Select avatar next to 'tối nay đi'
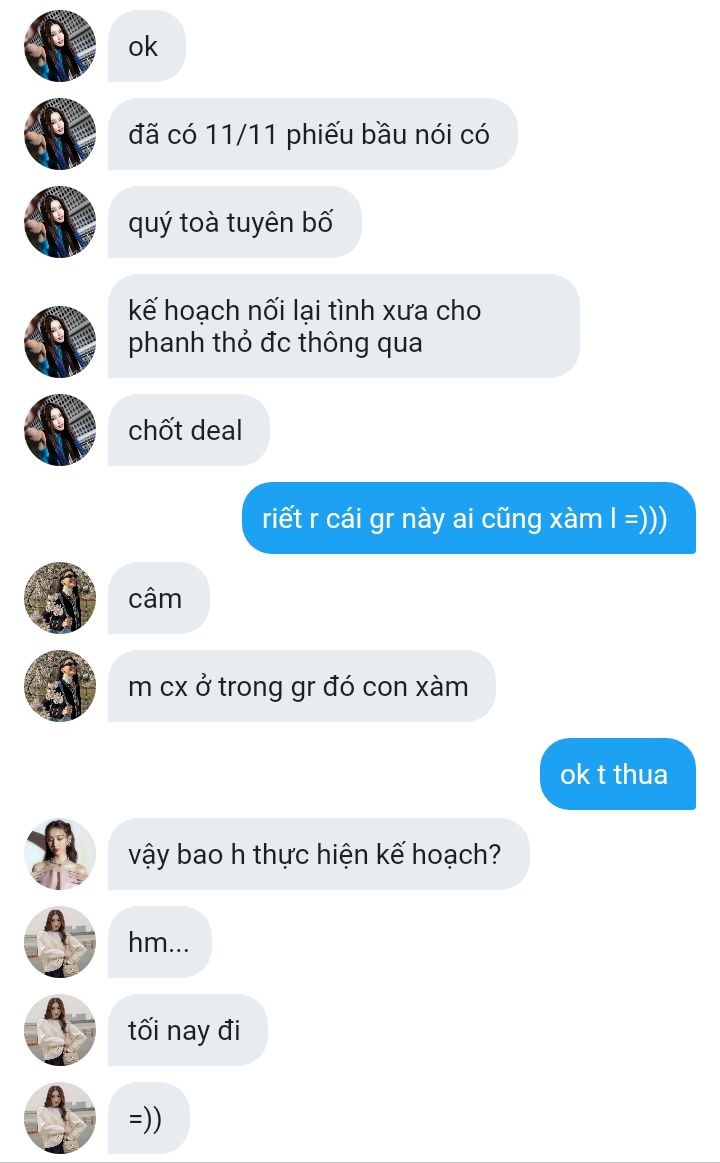 60,1030
